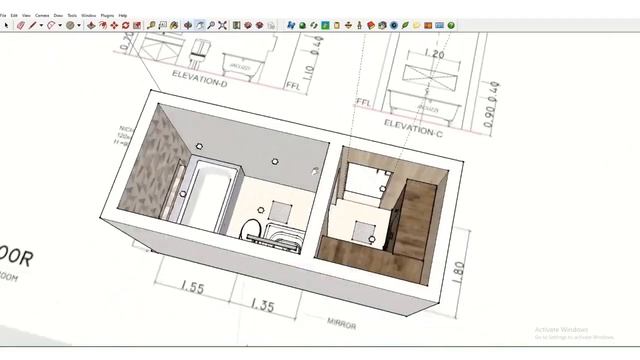Open the Window menu
Viewport: 640px width, 360px height.
pyautogui.click(x=89, y=16)
